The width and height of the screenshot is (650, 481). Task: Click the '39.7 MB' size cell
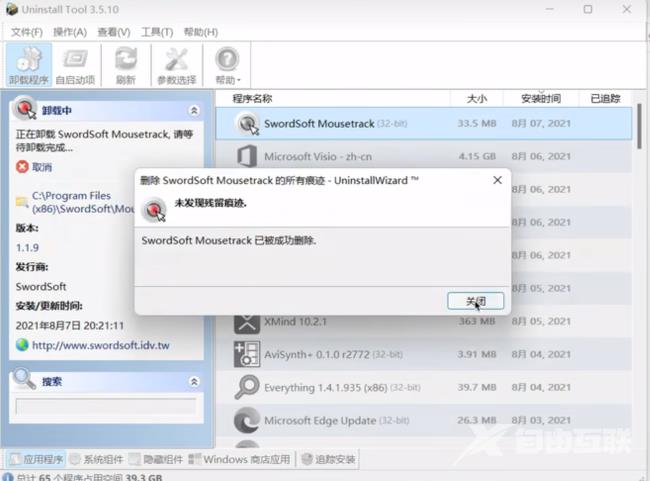(x=477, y=387)
